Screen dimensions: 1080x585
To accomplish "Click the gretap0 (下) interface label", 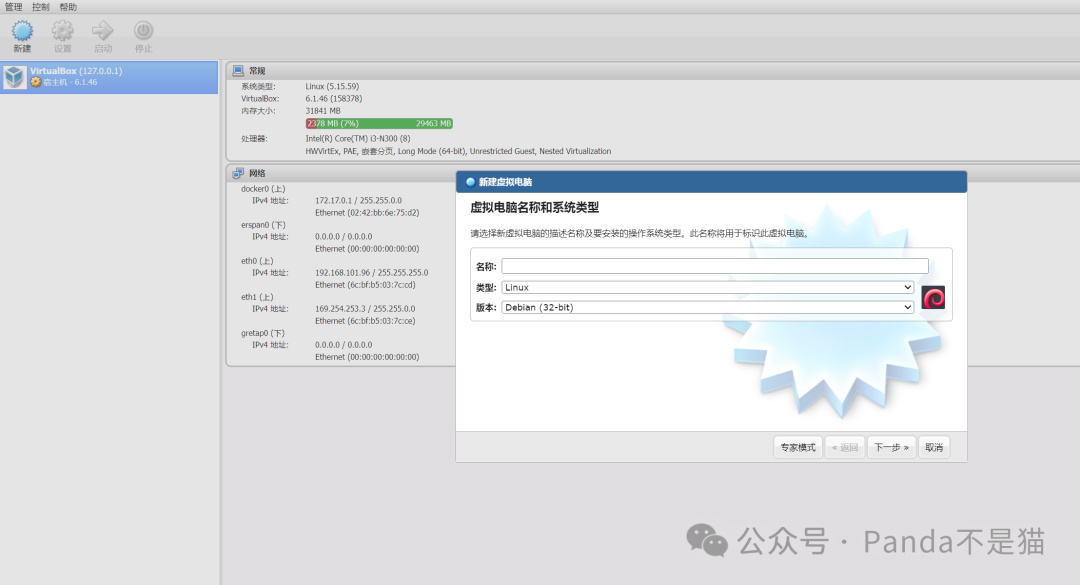I will pos(262,333).
